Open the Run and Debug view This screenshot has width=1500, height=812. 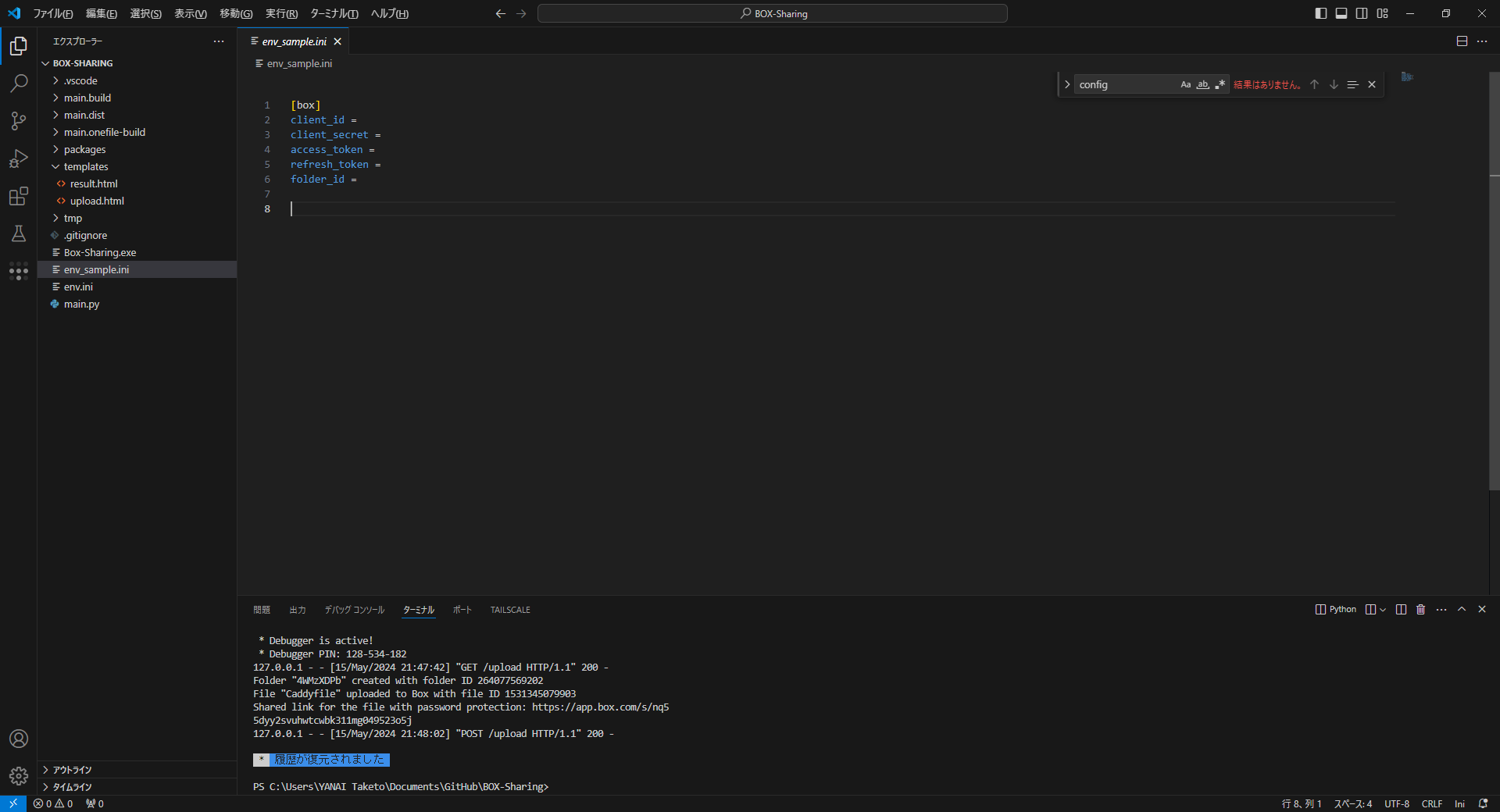(19, 158)
